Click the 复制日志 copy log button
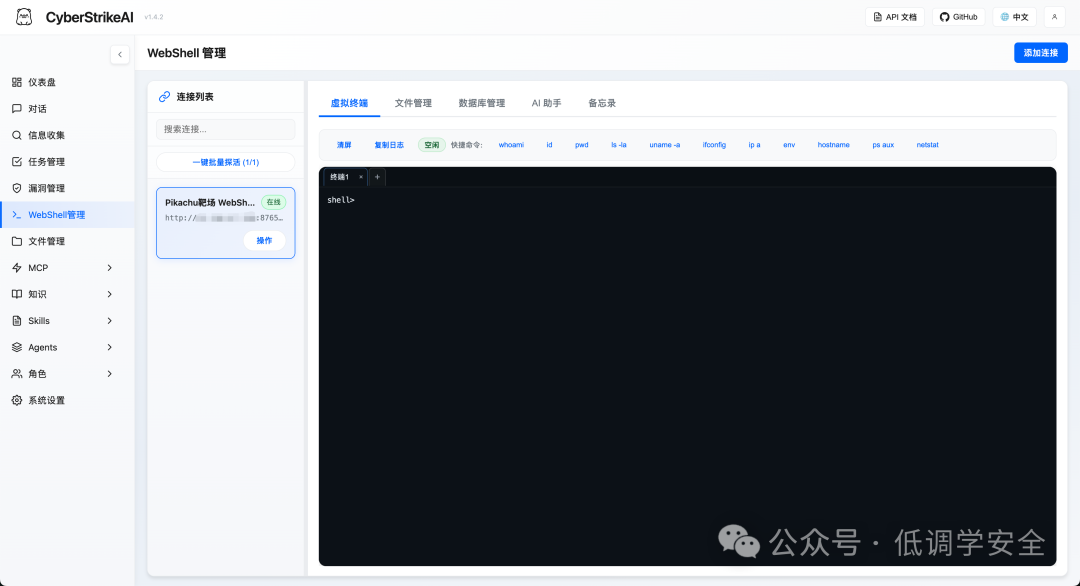 pyautogui.click(x=389, y=145)
